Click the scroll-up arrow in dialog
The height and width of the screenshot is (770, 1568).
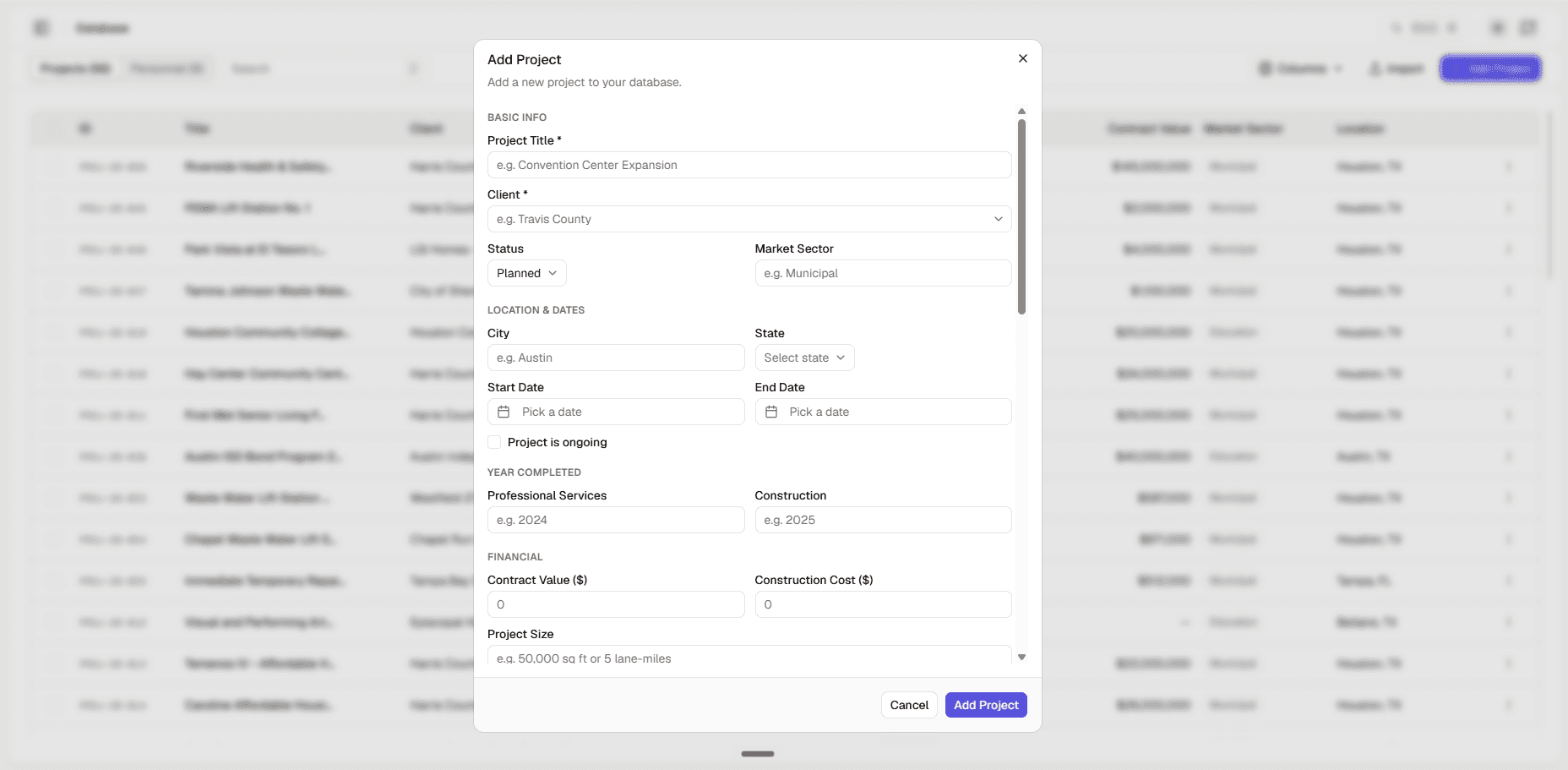(x=1021, y=112)
